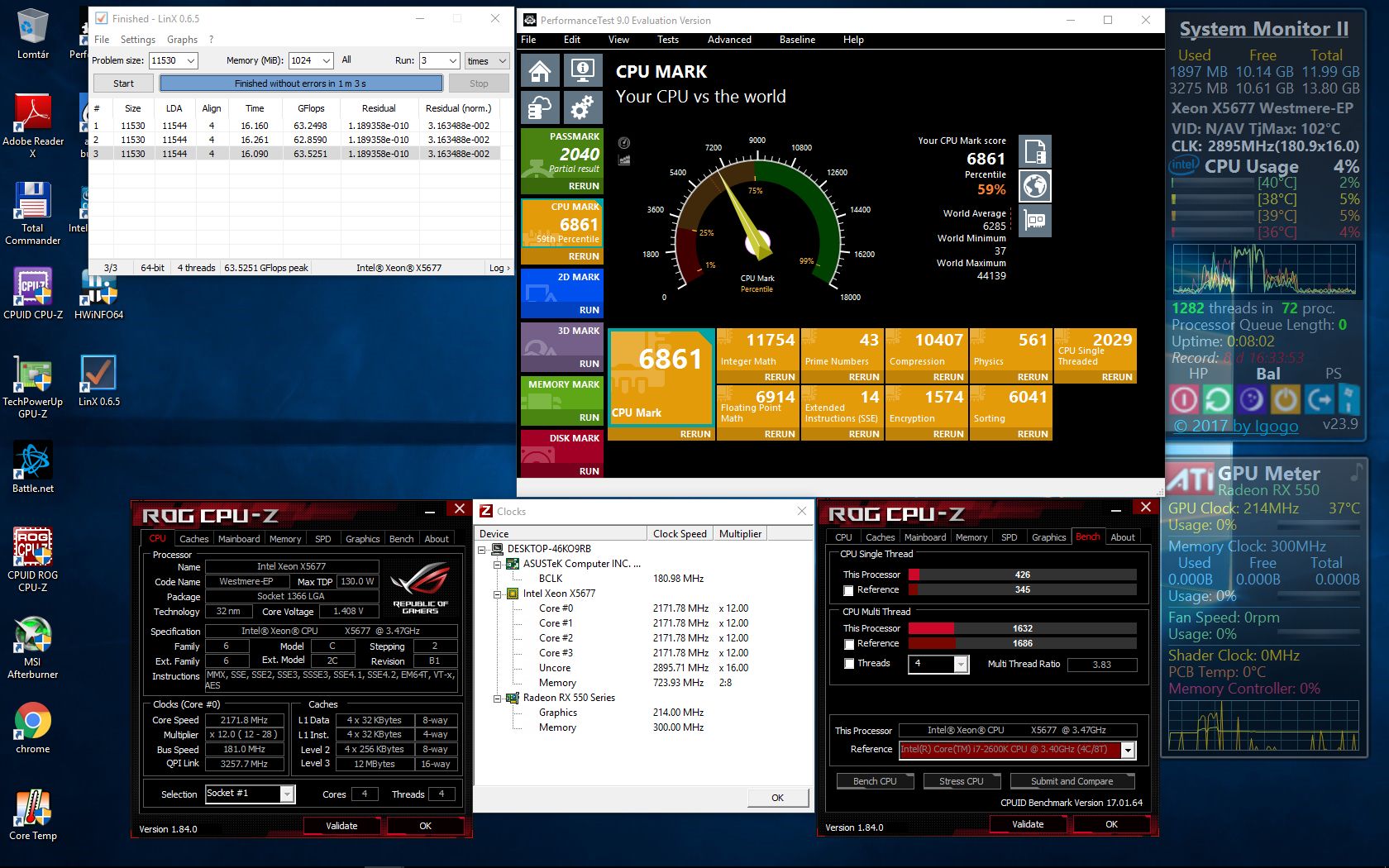Open the Advanced menu in PerformanceTest
The width and height of the screenshot is (1389, 868).
coord(729,40)
